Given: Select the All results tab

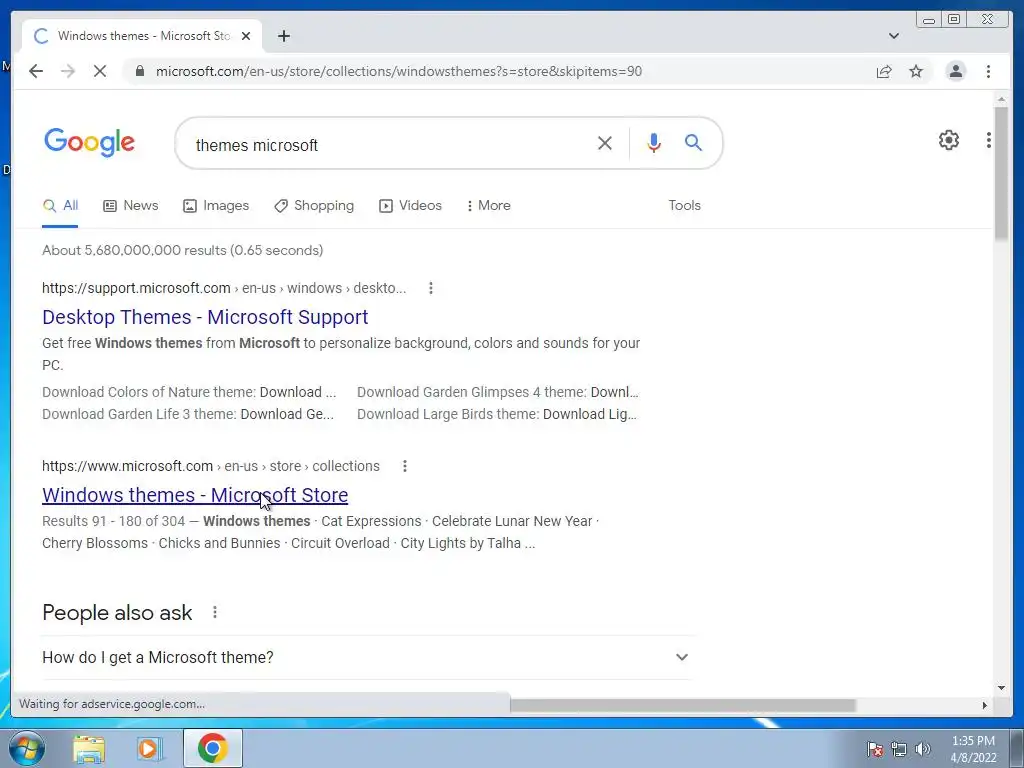Looking at the screenshot, I should point(60,206).
